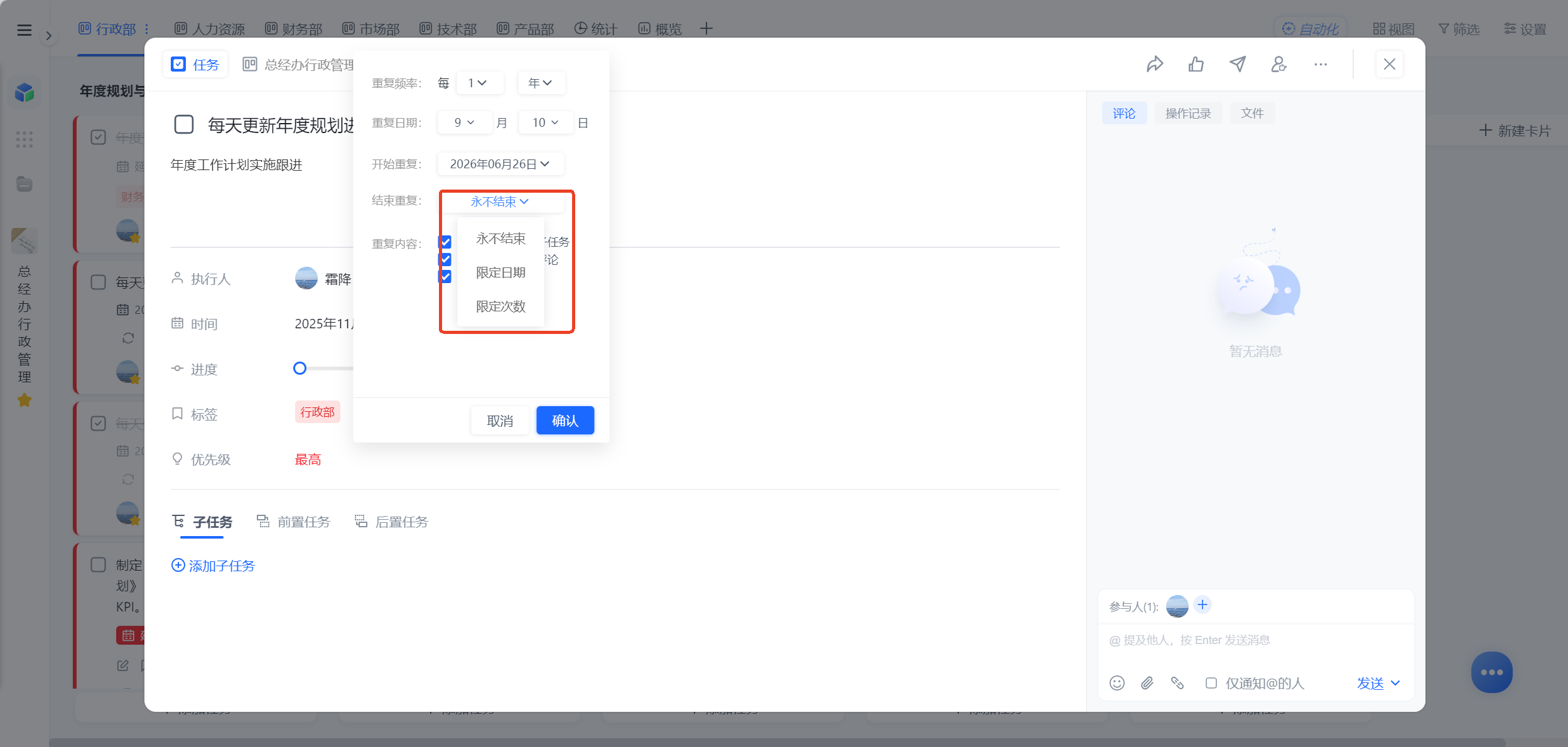Image resolution: width=1568 pixels, height=747 pixels.
Task: Switch to the 后置任务 tab
Action: [x=391, y=522]
